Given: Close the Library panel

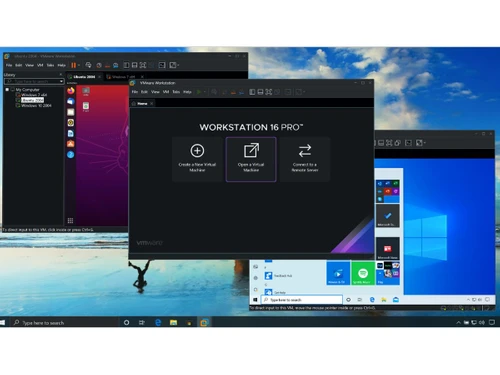Looking at the screenshot, I should pyautogui.click(x=61, y=74).
